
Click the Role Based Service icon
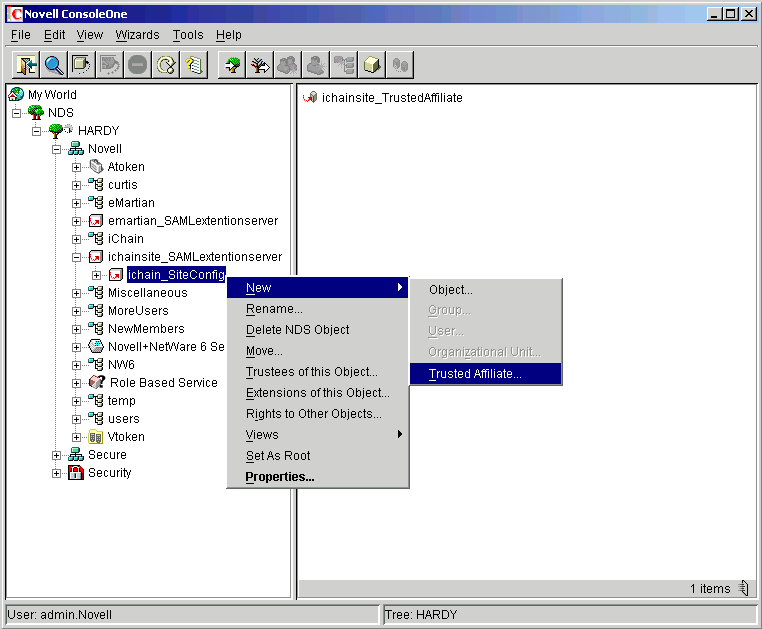(x=96, y=383)
